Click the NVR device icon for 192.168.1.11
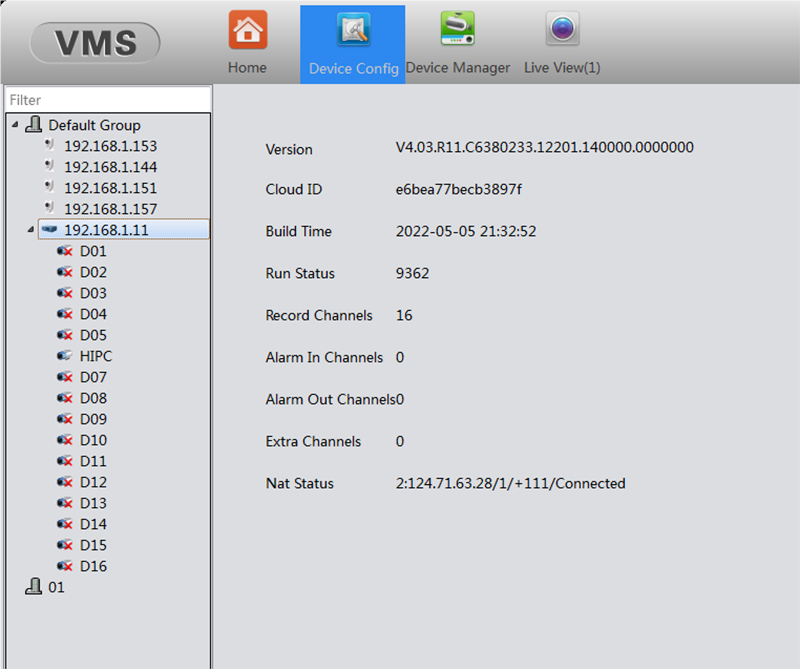This screenshot has width=800, height=669. coord(49,230)
